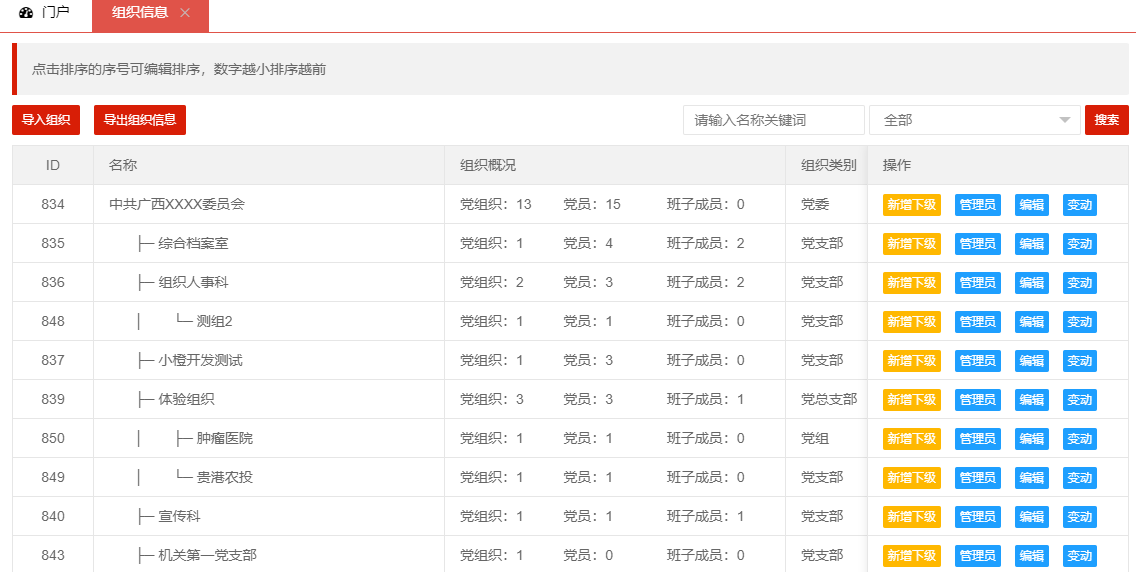
Task: Click the 导入组织 button
Action: 46,120
